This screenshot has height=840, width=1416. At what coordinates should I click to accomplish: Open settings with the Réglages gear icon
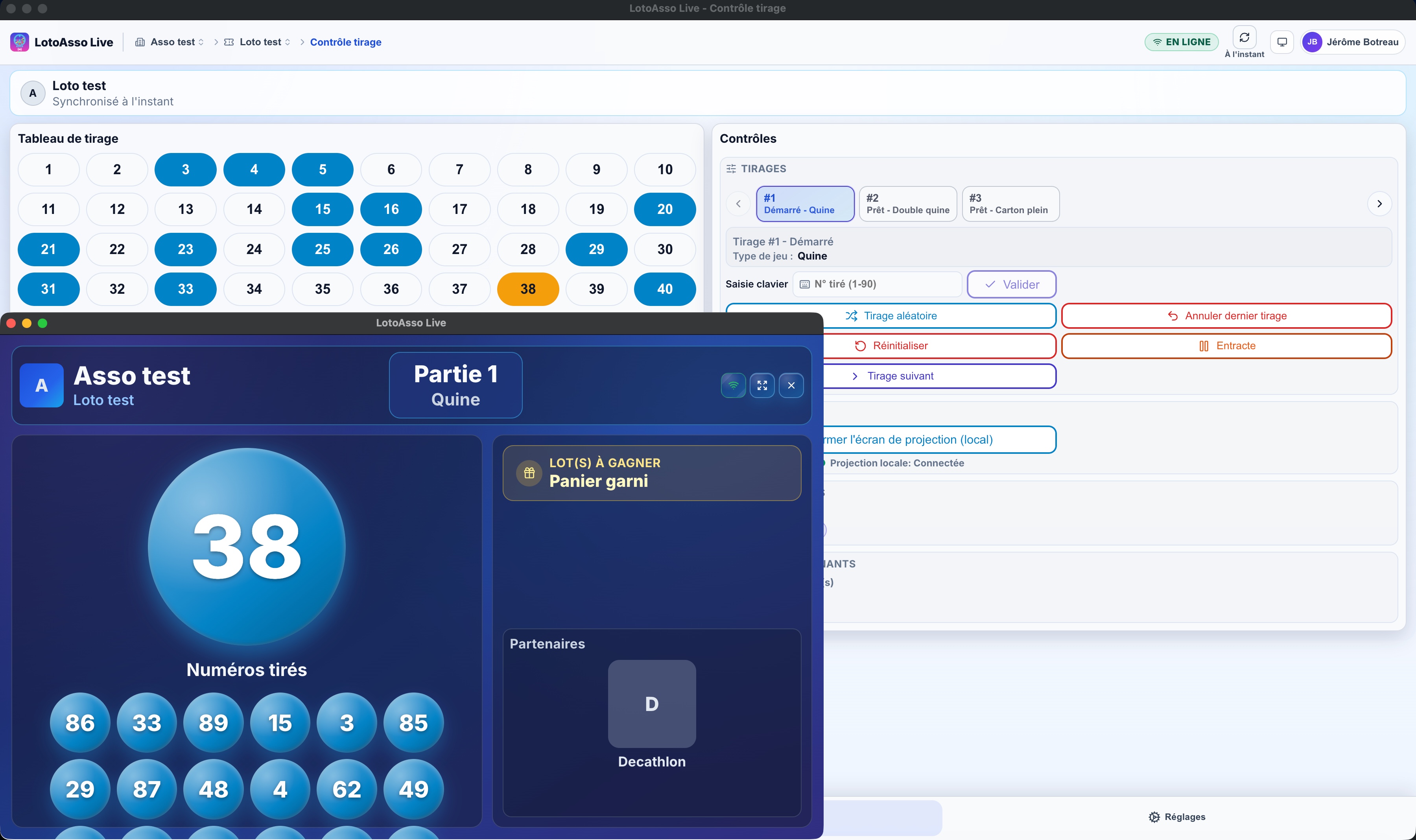click(1155, 817)
